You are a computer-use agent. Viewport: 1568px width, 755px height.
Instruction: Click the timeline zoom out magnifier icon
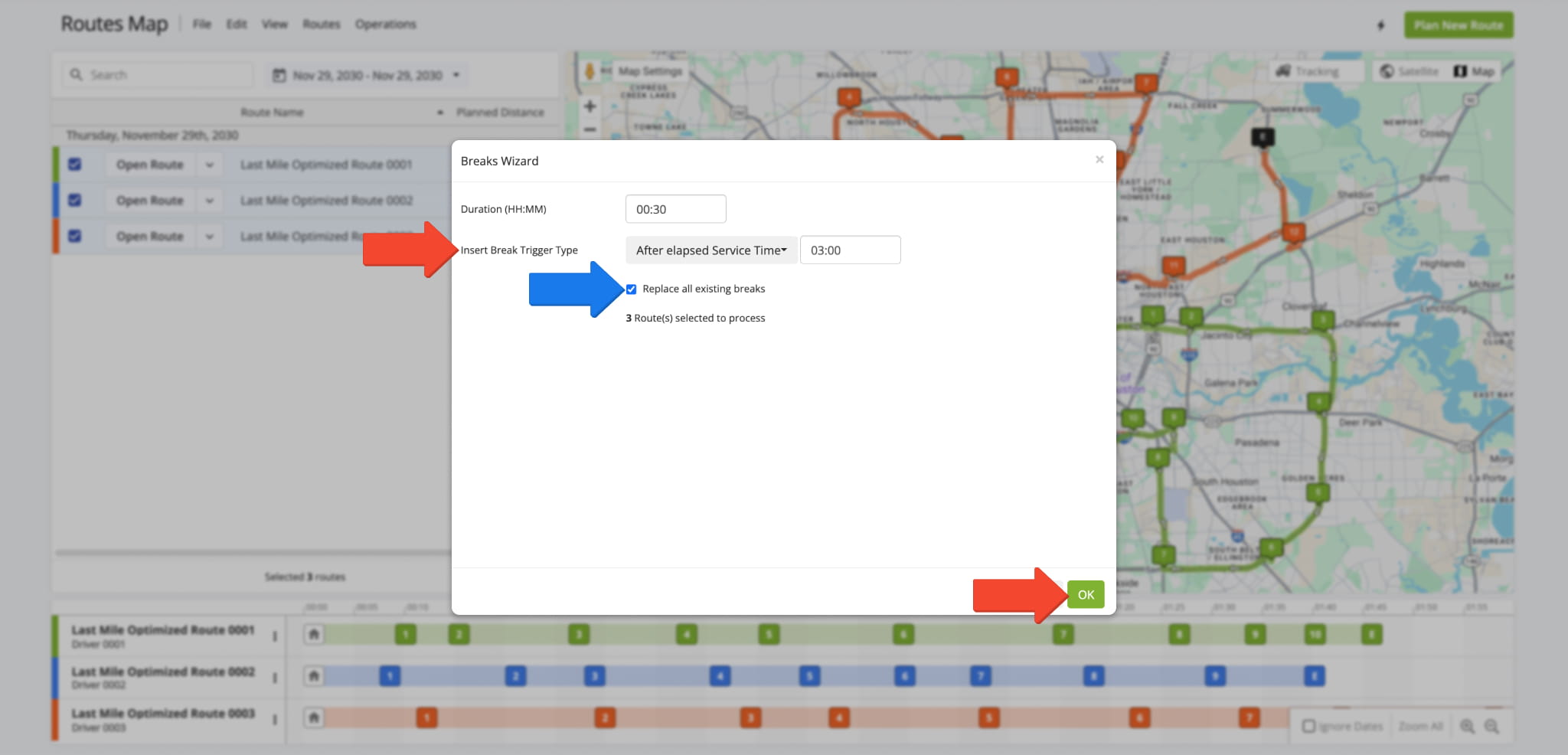pos(1491,726)
